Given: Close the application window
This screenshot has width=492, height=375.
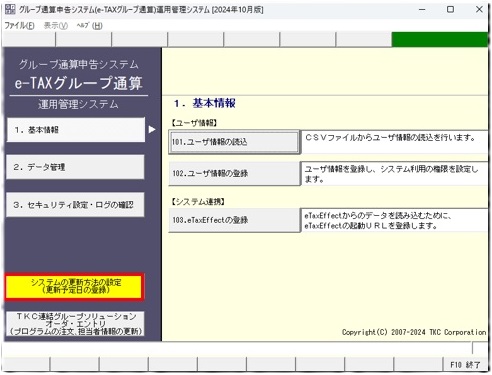Looking at the screenshot, I should pos(479,9).
